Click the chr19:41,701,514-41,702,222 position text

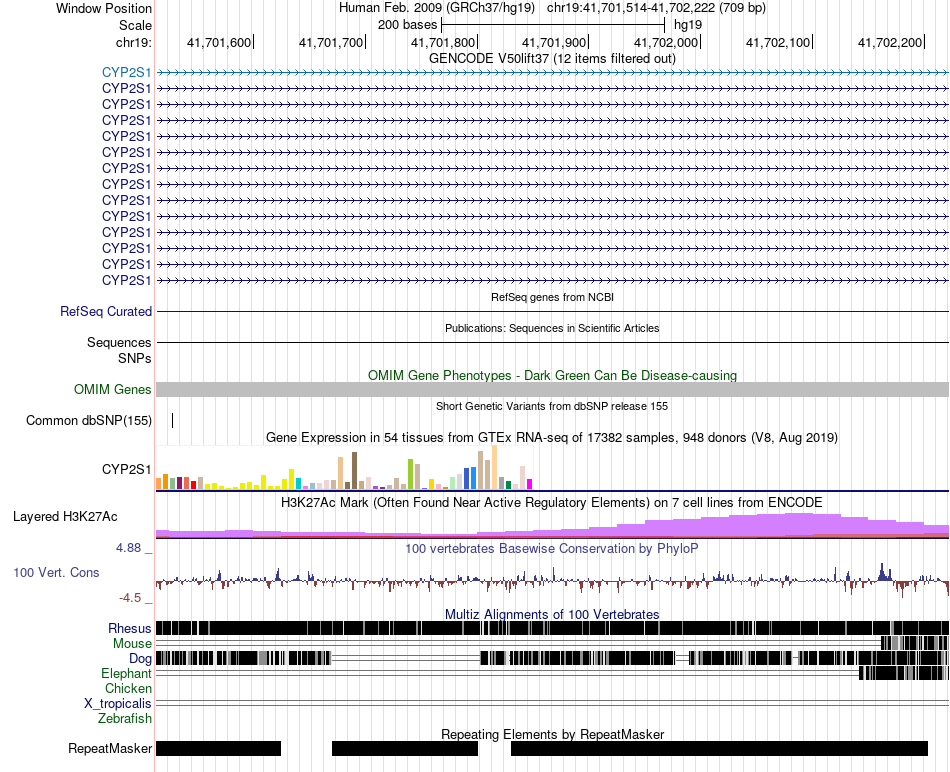click(656, 8)
